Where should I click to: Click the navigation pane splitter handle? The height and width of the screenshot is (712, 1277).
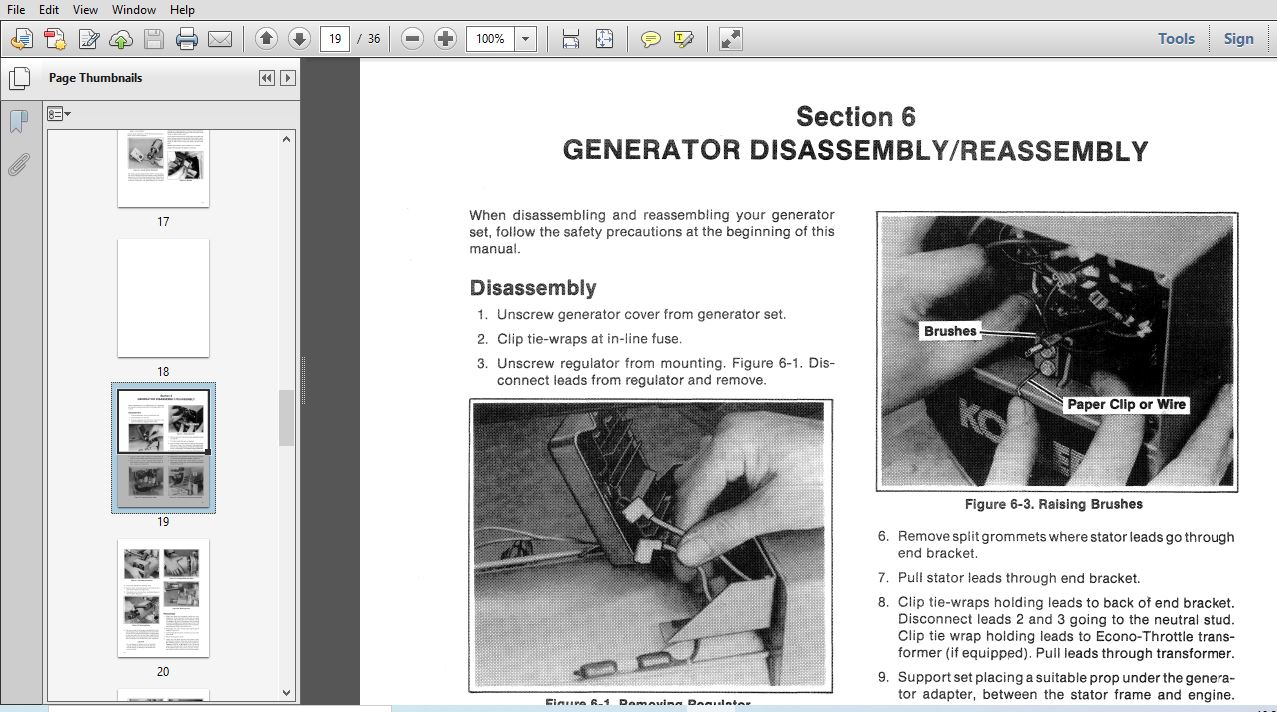[302, 380]
